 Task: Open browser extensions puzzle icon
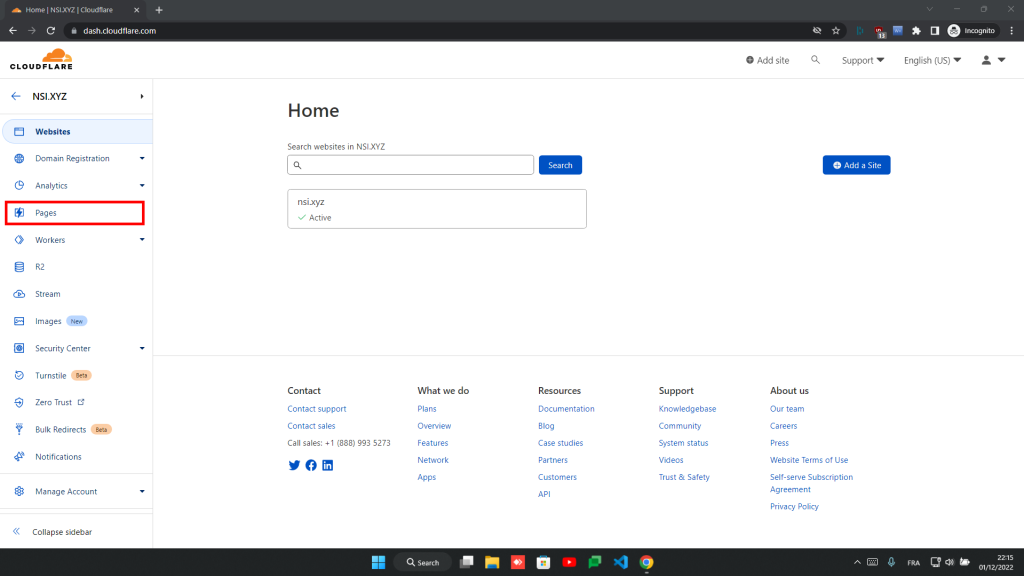pyautogui.click(x=916, y=31)
